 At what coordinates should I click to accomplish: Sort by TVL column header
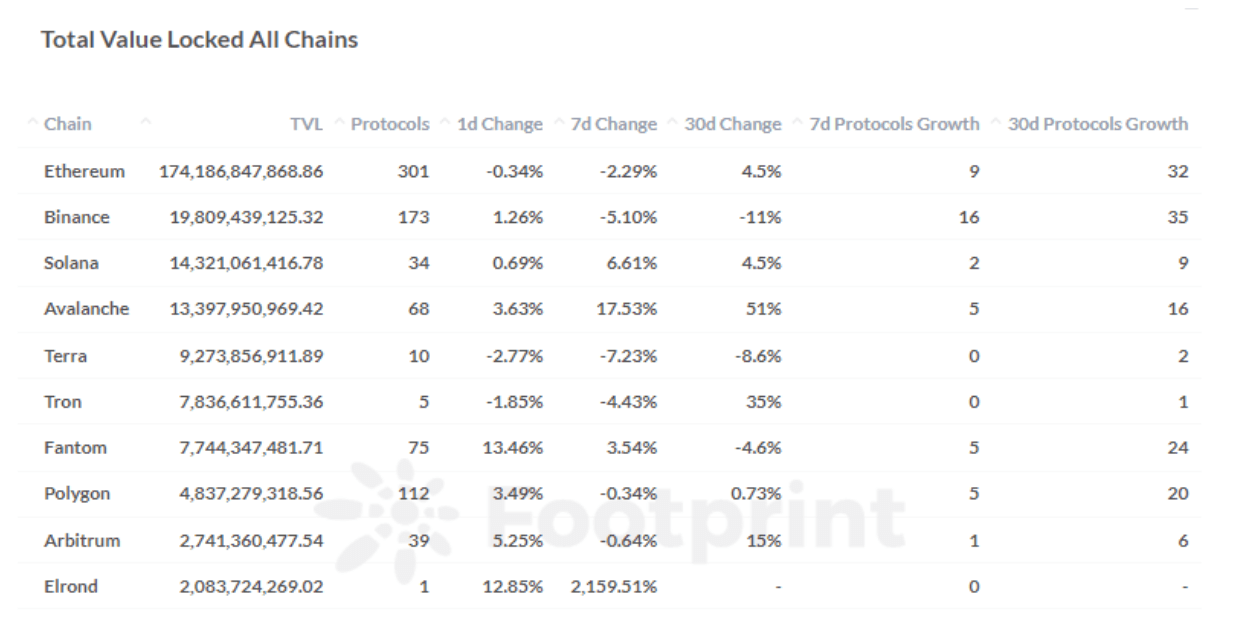(306, 124)
